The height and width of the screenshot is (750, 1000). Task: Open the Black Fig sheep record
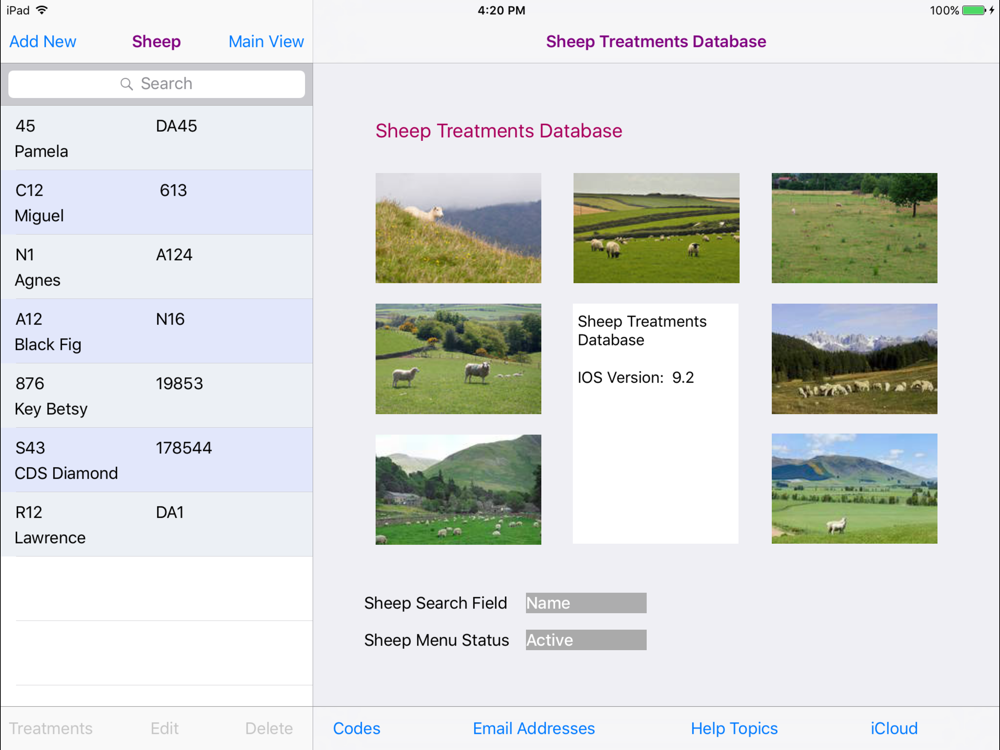[x=156, y=332]
